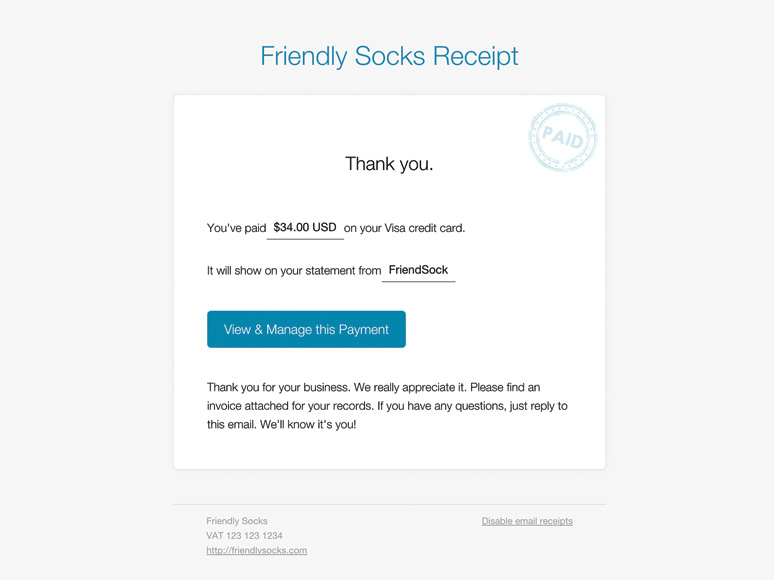
Task: Click the word Receipt in page title
Action: tap(476, 56)
